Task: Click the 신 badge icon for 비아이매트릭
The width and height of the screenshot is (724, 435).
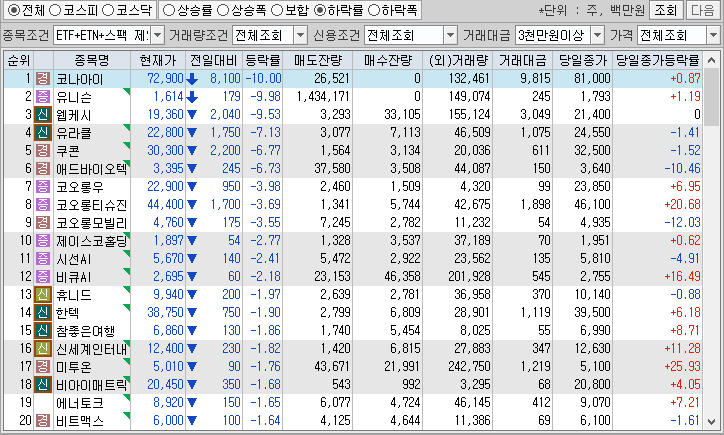Action: [43, 385]
